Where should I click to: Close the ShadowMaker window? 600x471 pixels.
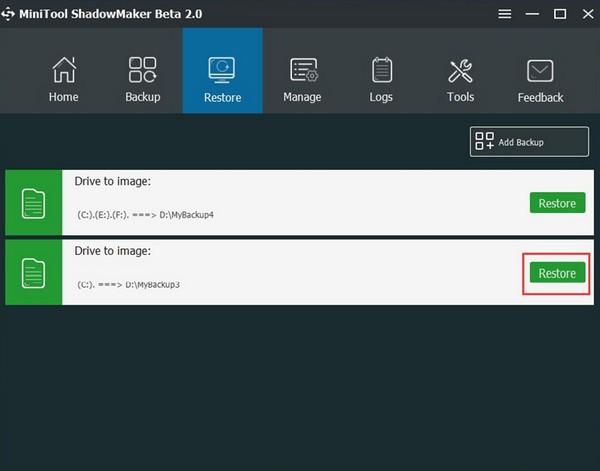(x=588, y=14)
